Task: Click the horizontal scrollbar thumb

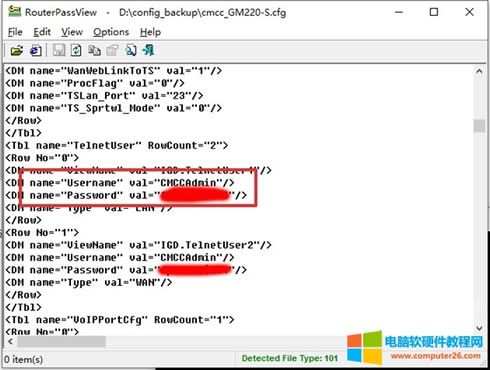Action: (62, 341)
